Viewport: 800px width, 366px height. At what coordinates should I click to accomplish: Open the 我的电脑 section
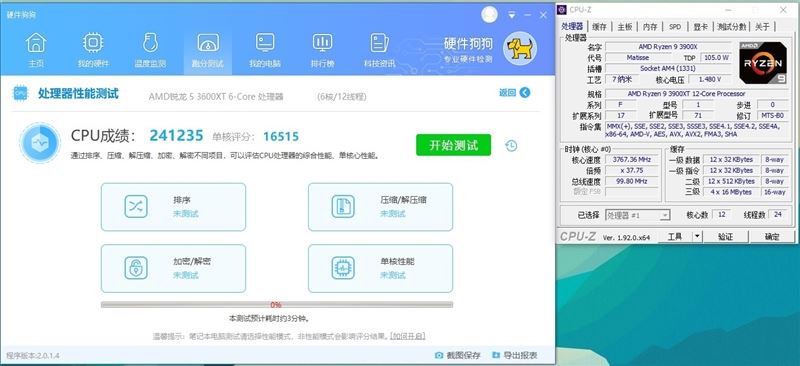265,50
